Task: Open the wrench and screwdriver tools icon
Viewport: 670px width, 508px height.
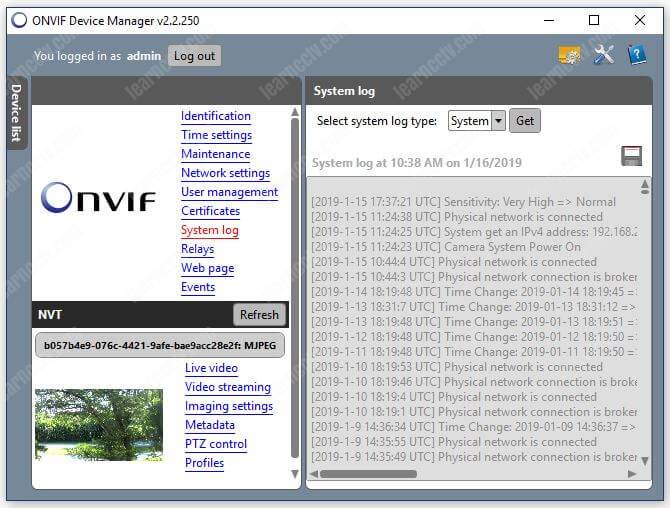Action: click(x=603, y=55)
